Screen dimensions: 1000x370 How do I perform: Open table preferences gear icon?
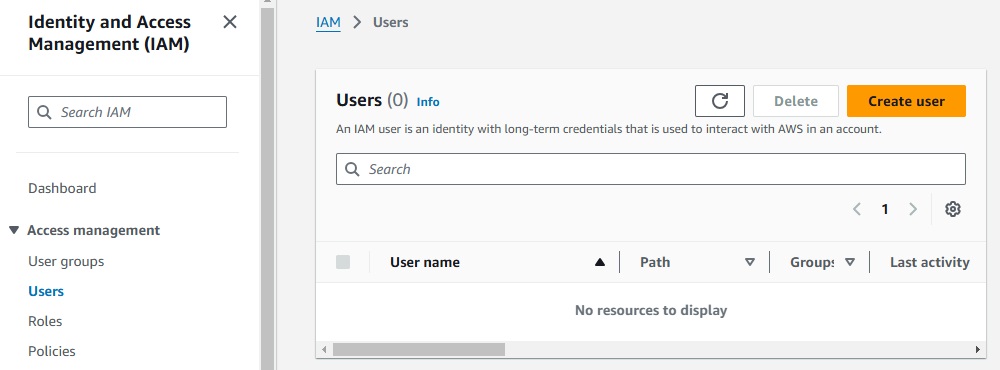[x=953, y=209]
